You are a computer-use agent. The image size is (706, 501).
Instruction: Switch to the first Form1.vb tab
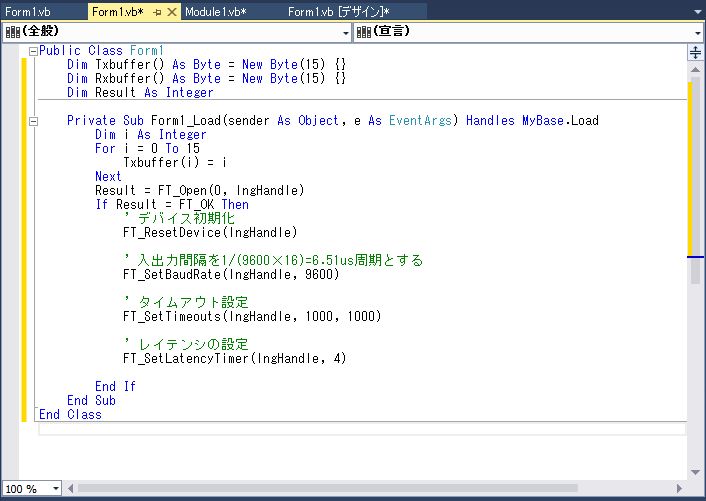(28, 12)
